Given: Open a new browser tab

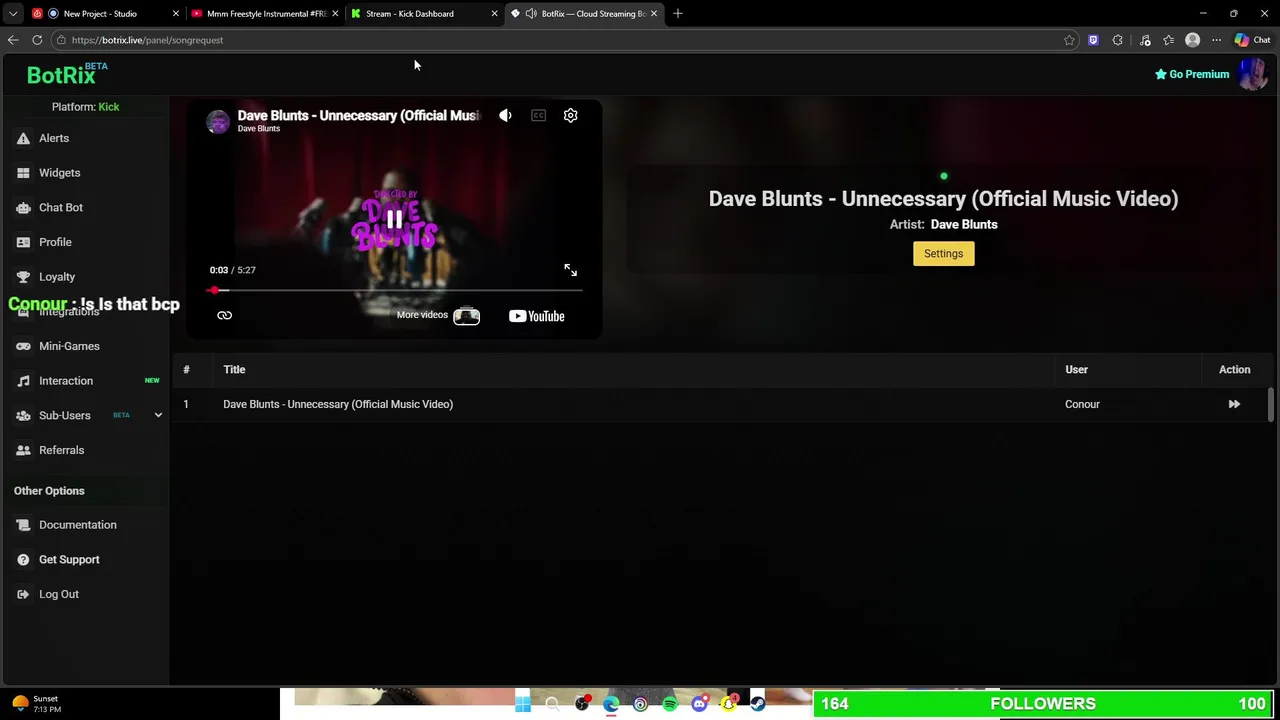Looking at the screenshot, I should coord(678,14).
